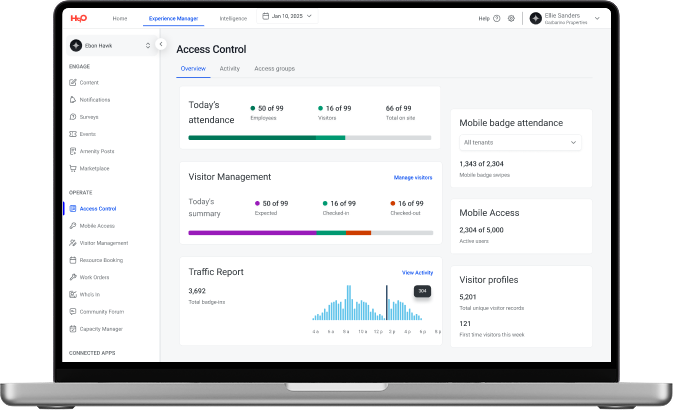Open the Events calendar icon

73,133
